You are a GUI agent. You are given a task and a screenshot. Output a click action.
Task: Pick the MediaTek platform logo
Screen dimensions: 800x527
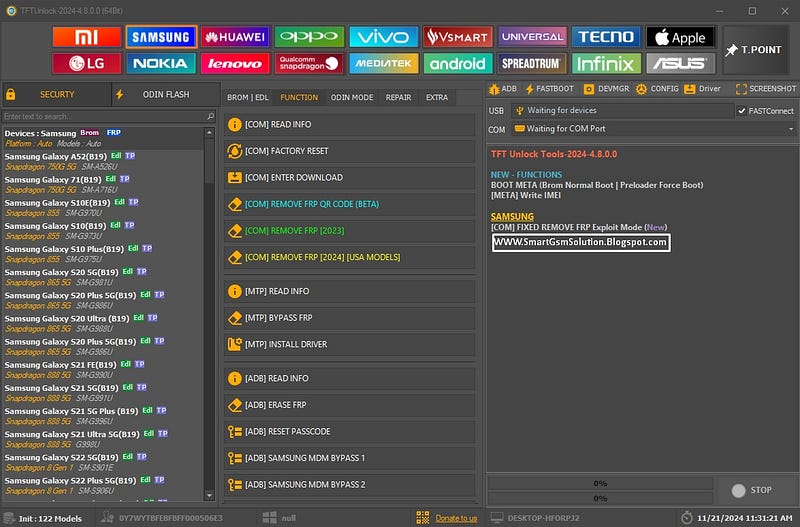(384, 63)
